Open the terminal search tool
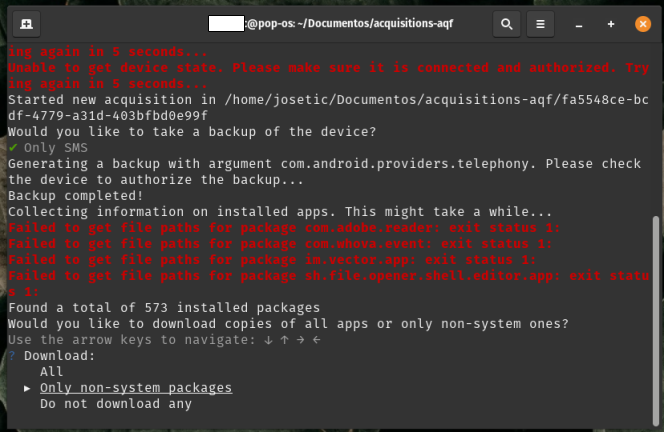Image resolution: width=664 pixels, height=432 pixels. point(507,23)
